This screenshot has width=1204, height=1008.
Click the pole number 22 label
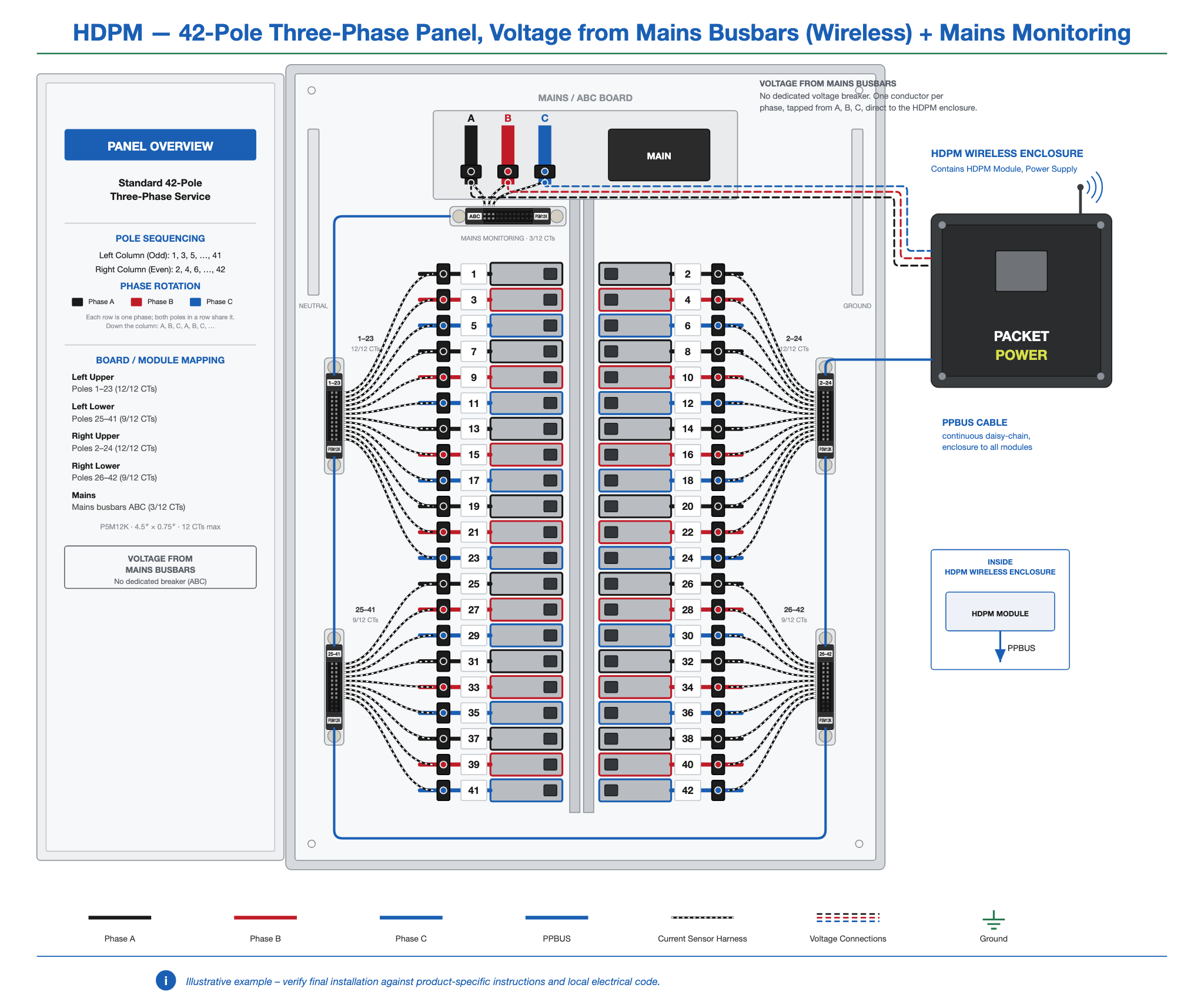coord(687,532)
